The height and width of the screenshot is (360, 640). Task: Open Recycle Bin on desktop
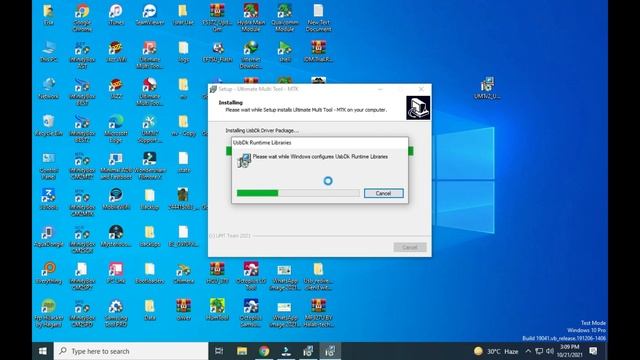tap(49, 125)
